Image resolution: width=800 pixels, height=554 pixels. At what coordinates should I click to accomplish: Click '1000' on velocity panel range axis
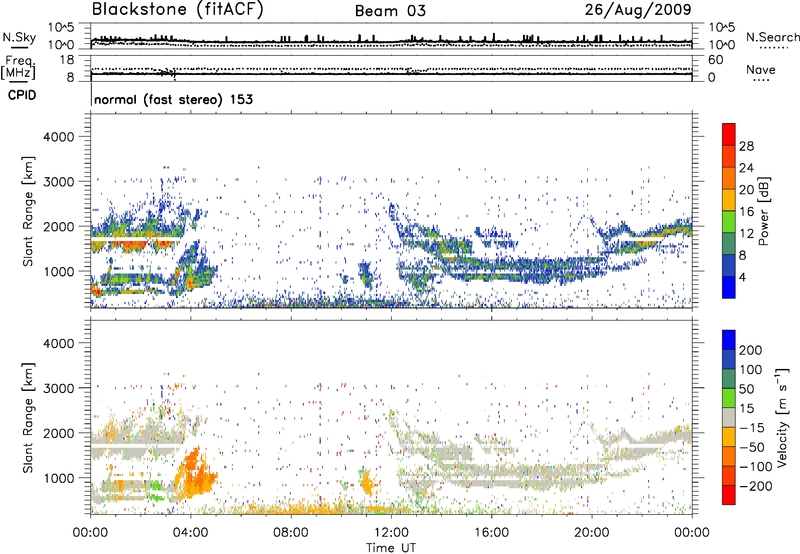pyautogui.click(x=59, y=478)
